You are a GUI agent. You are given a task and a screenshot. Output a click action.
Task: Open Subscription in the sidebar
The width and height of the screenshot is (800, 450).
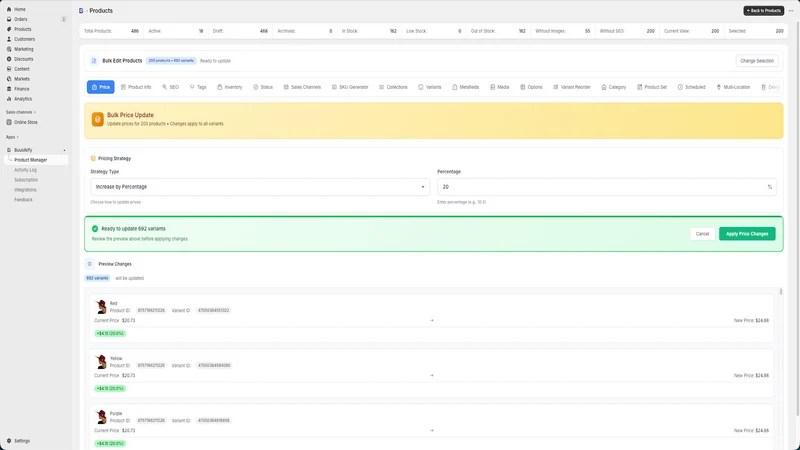pos(26,180)
